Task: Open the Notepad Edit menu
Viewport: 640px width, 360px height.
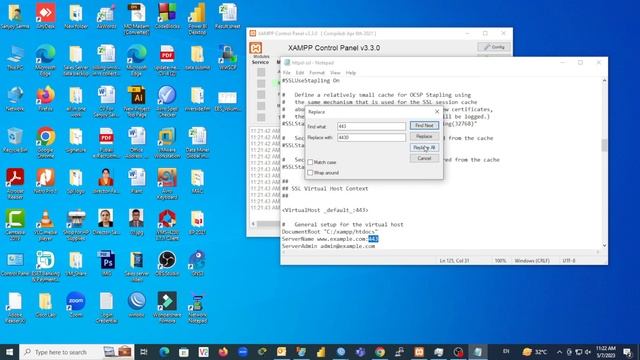Action: pos(300,73)
